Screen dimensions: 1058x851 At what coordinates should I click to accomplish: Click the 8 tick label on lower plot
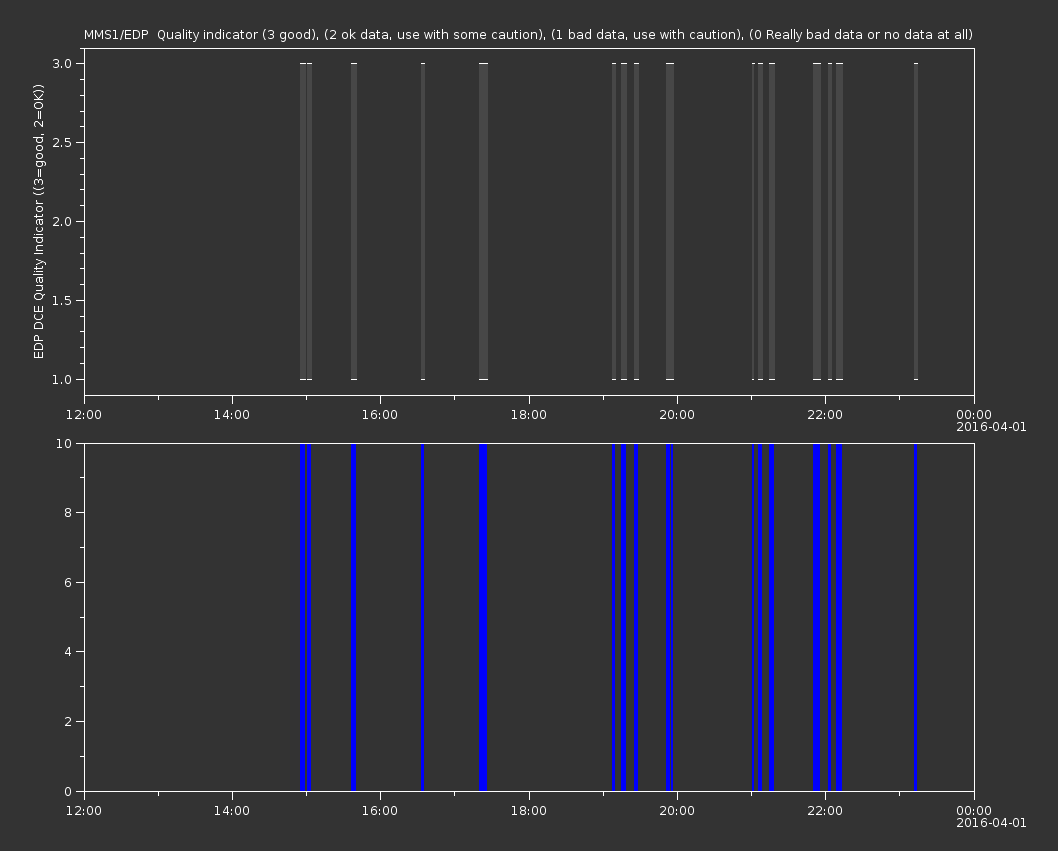(68, 513)
